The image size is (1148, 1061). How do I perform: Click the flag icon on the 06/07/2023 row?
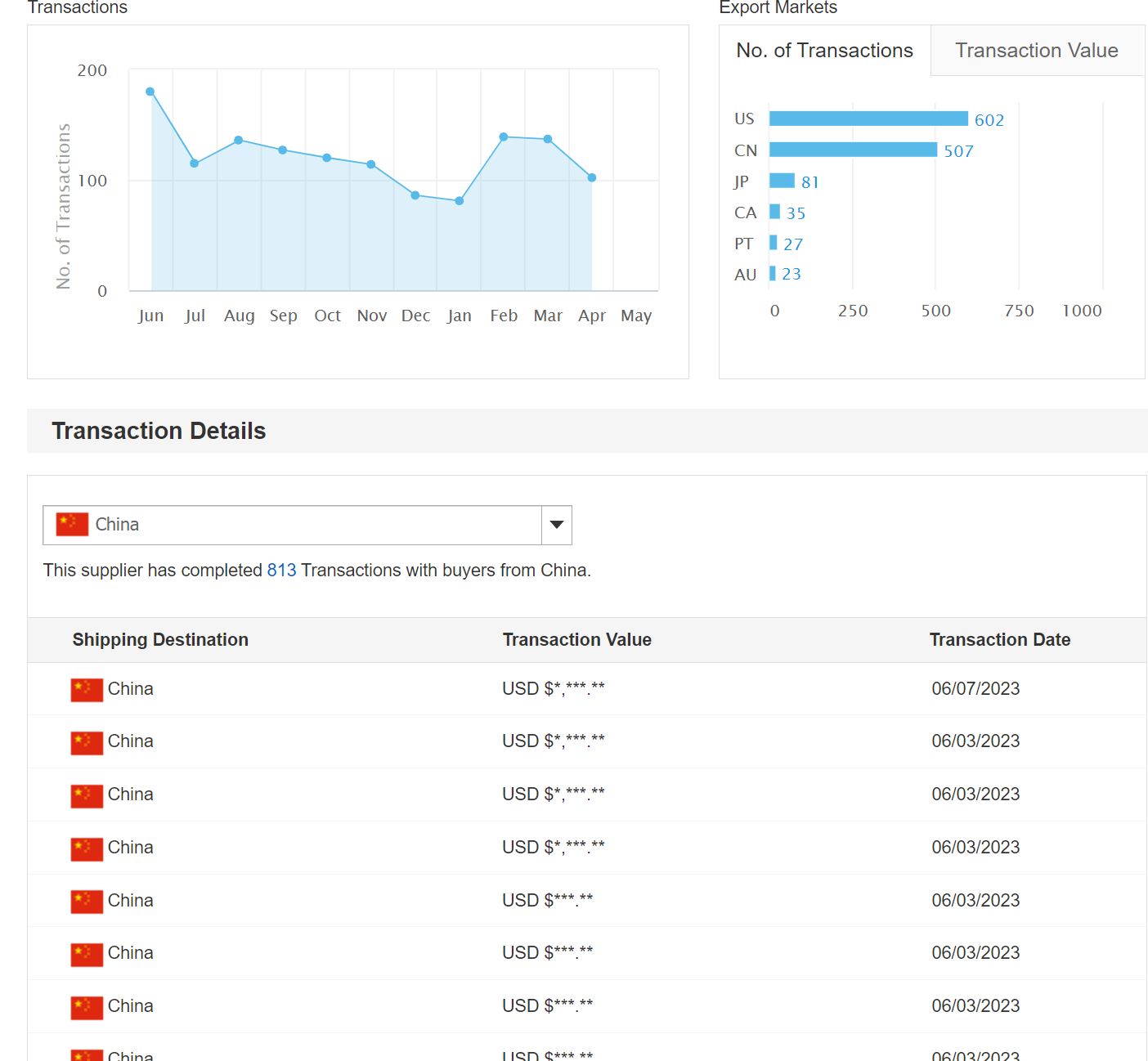point(87,690)
